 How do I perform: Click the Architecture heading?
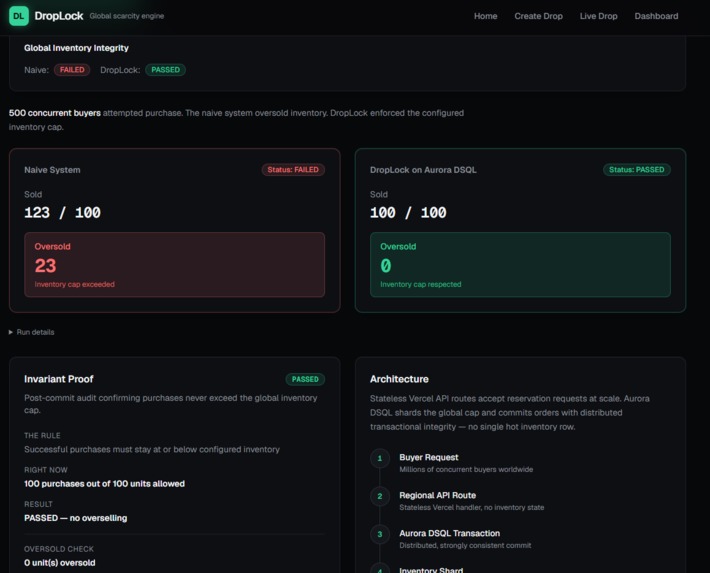399,379
